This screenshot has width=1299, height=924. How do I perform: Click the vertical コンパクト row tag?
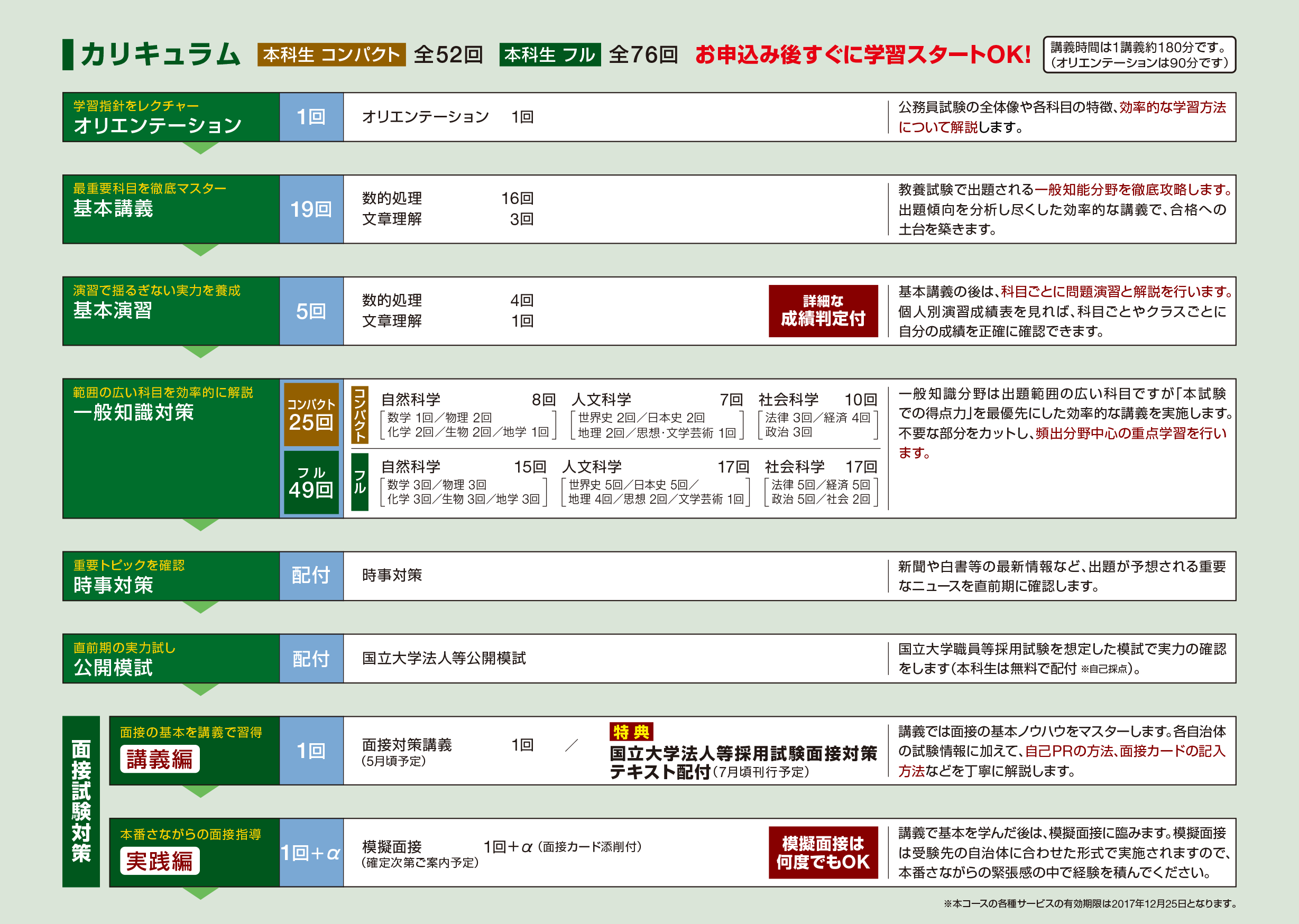click(x=360, y=415)
